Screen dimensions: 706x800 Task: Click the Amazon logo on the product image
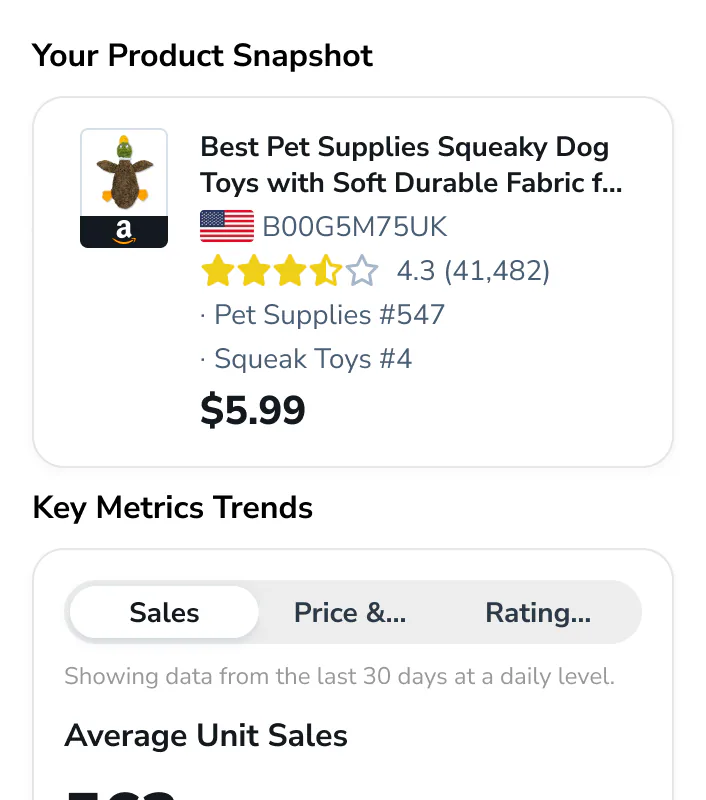(123, 232)
